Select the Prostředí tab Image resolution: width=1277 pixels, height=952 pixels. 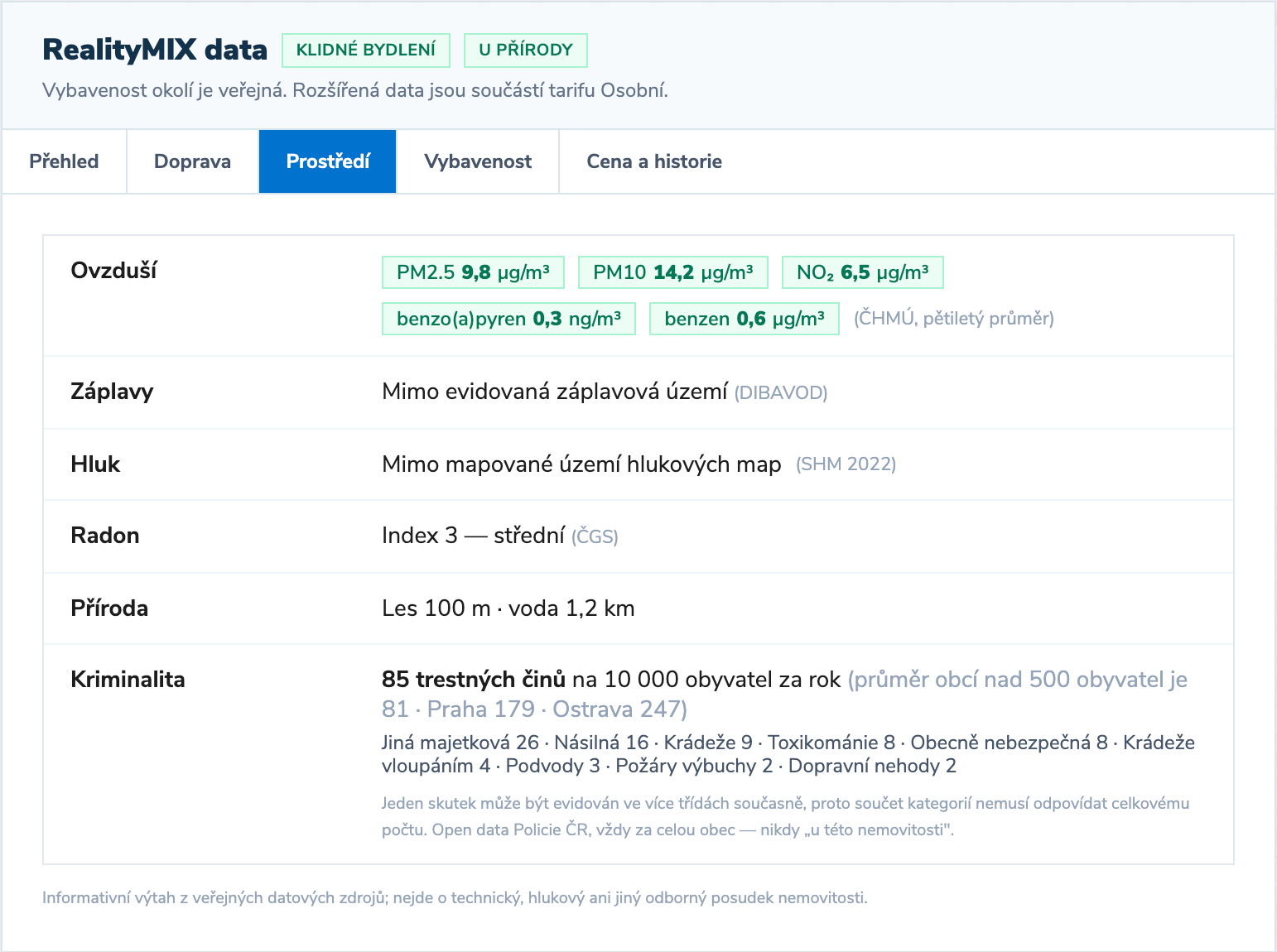(x=328, y=161)
